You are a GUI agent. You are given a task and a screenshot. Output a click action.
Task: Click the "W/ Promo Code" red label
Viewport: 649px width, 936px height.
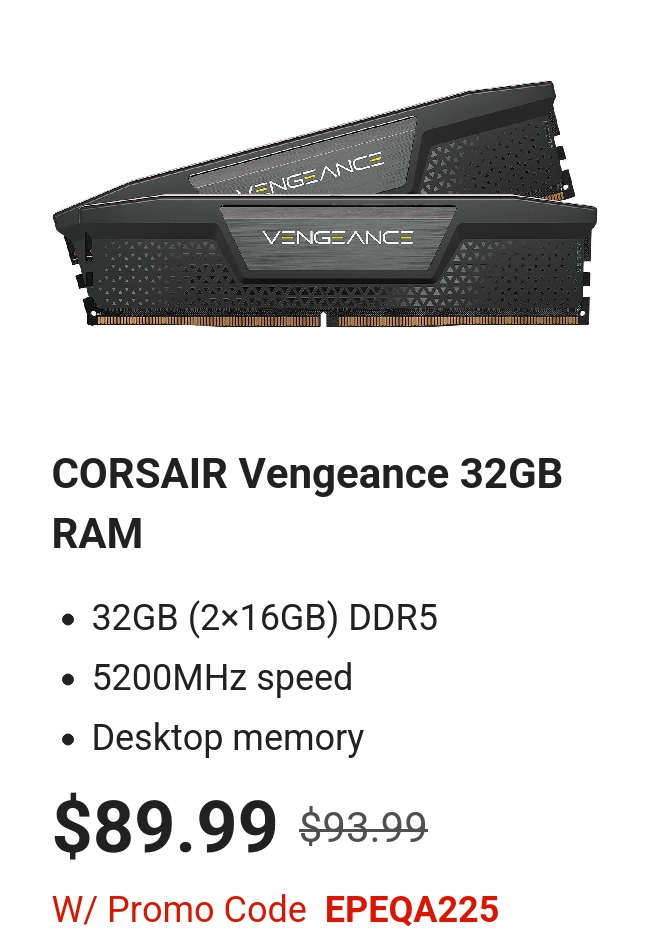[179, 909]
